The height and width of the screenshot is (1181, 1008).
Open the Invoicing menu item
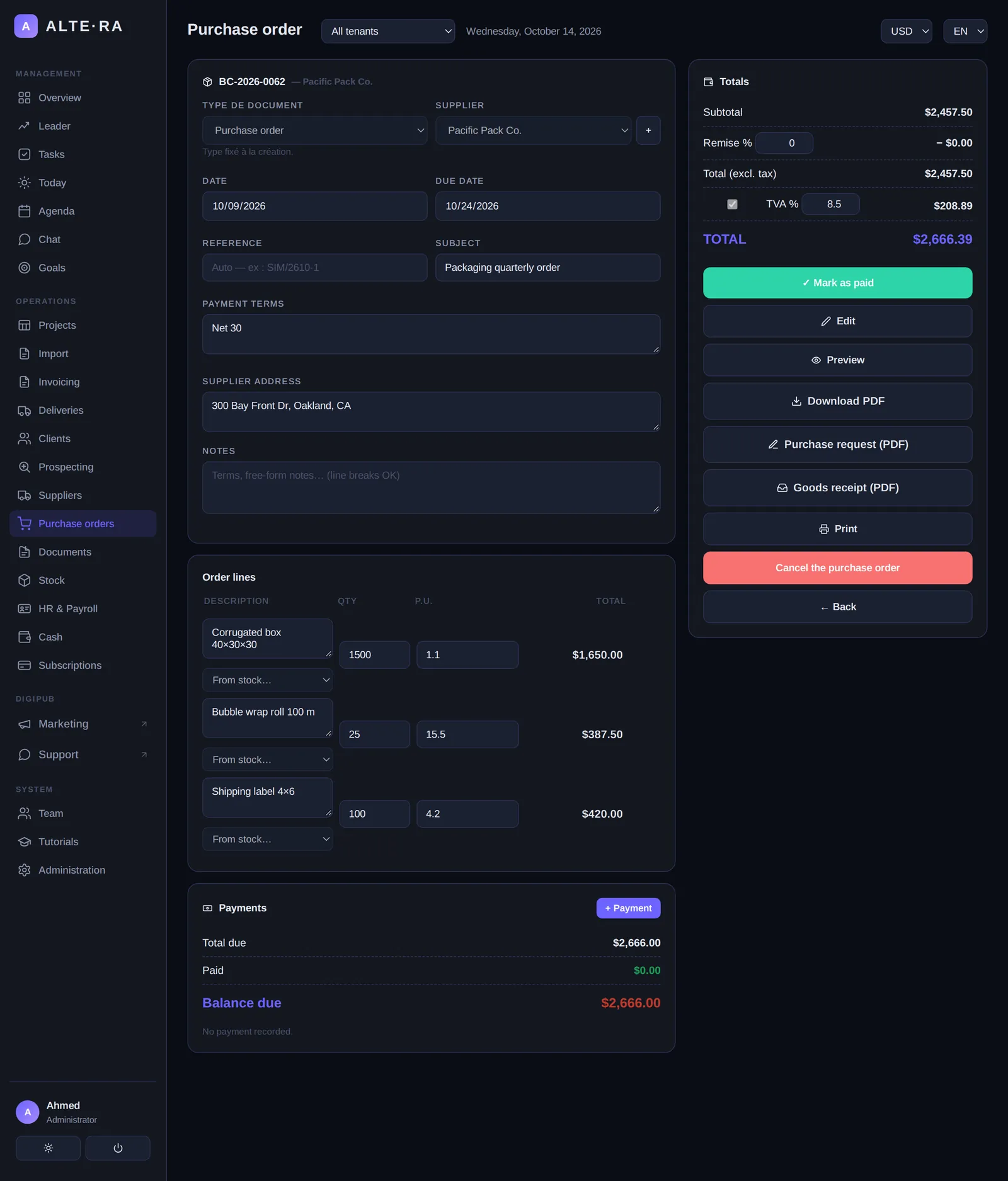click(x=83, y=382)
